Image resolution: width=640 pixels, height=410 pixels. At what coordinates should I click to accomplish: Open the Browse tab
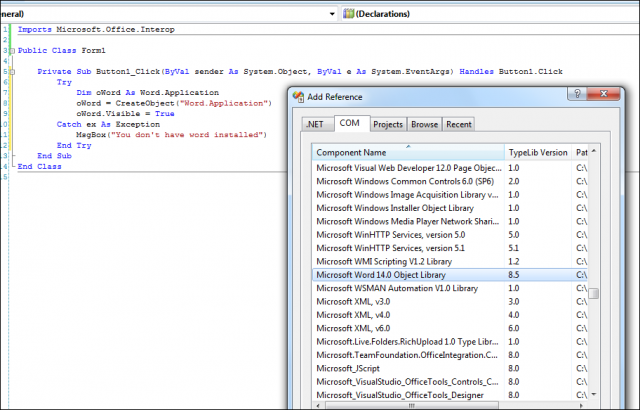point(424,124)
